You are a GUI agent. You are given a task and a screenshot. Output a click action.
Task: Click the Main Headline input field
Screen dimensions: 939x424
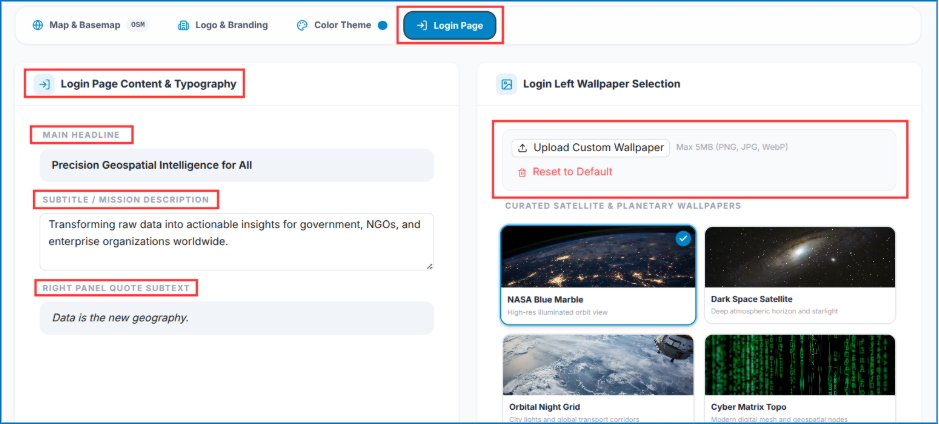click(x=237, y=165)
